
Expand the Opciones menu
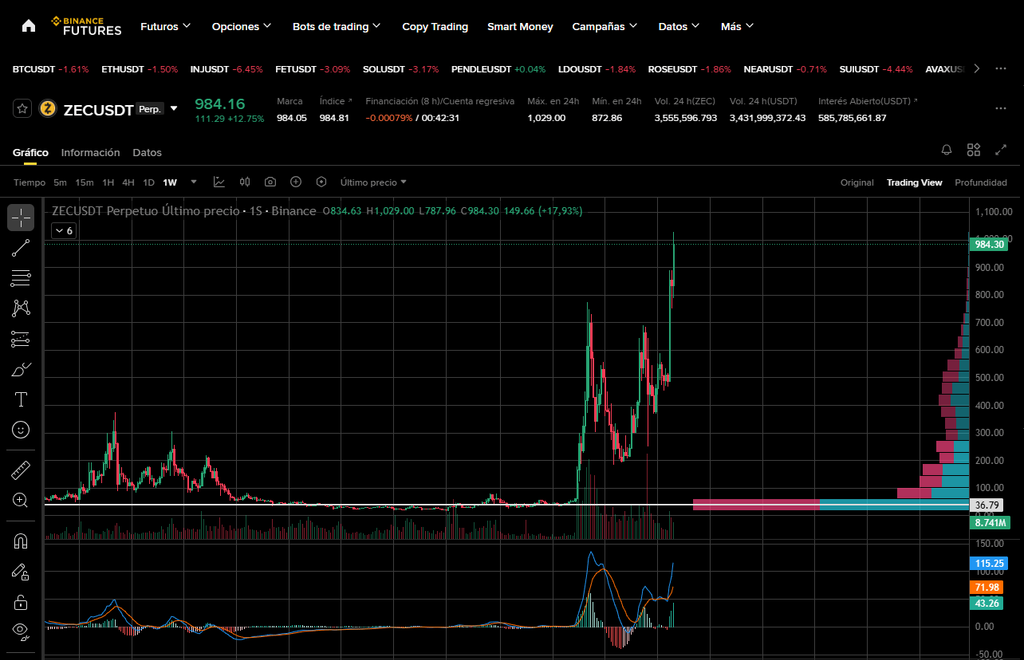pos(241,26)
